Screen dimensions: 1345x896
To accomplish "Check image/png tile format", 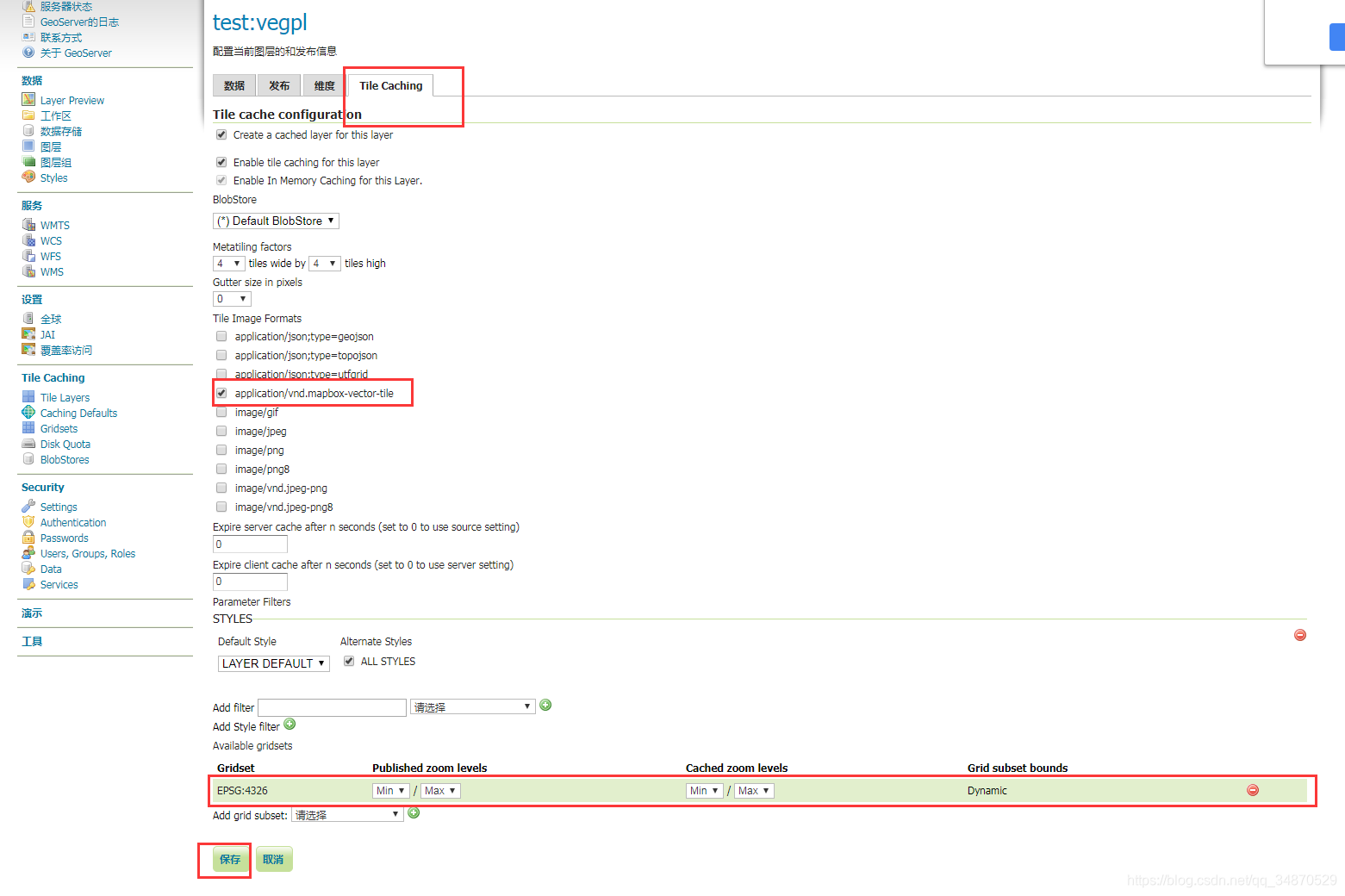I will coord(221,450).
